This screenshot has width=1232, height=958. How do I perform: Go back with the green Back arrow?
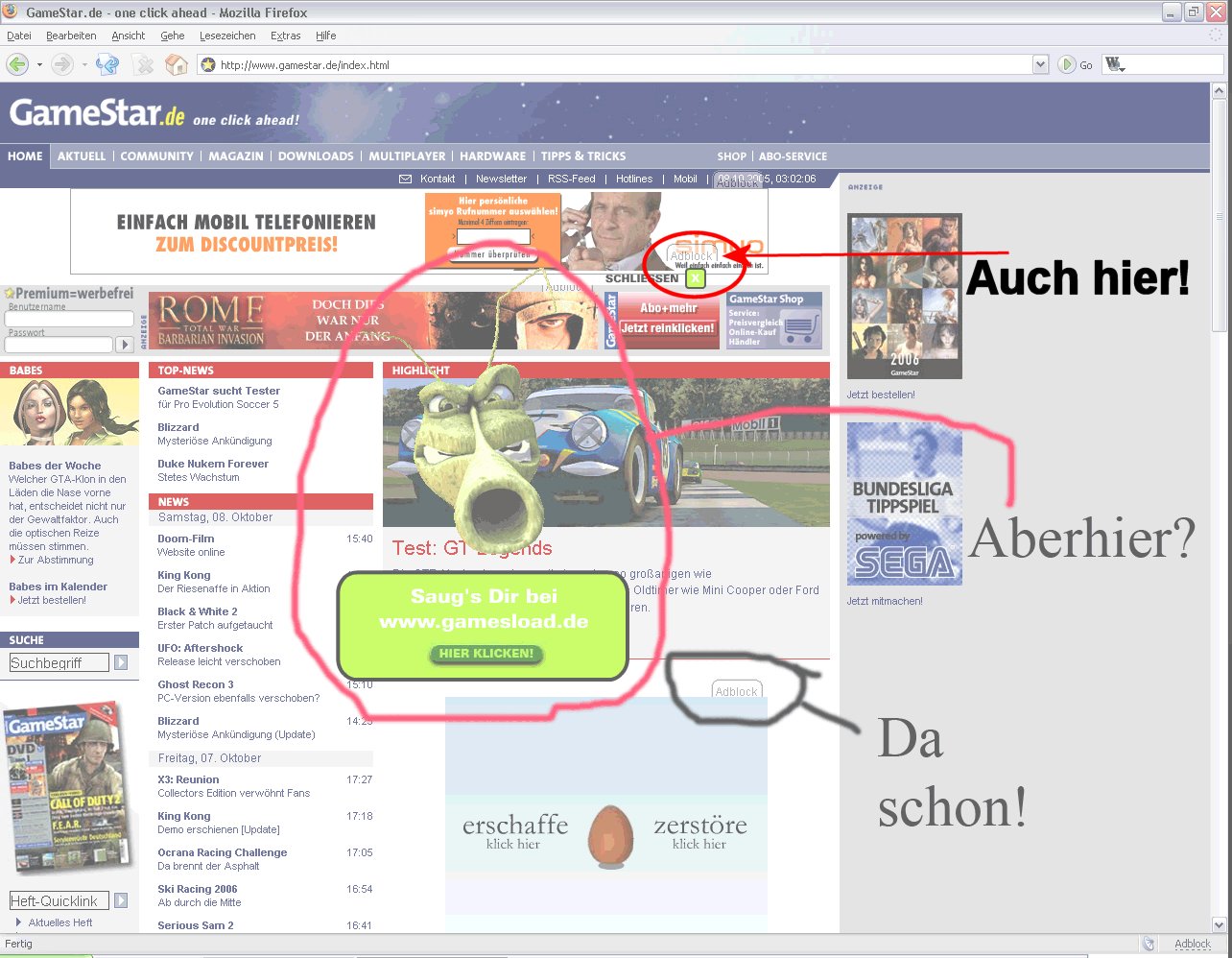[16, 64]
